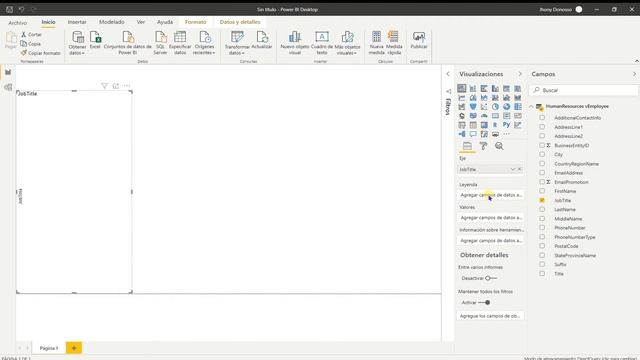Screen dimensions: 640x360
Task: Click Nueva medida button
Action: tap(376, 42)
